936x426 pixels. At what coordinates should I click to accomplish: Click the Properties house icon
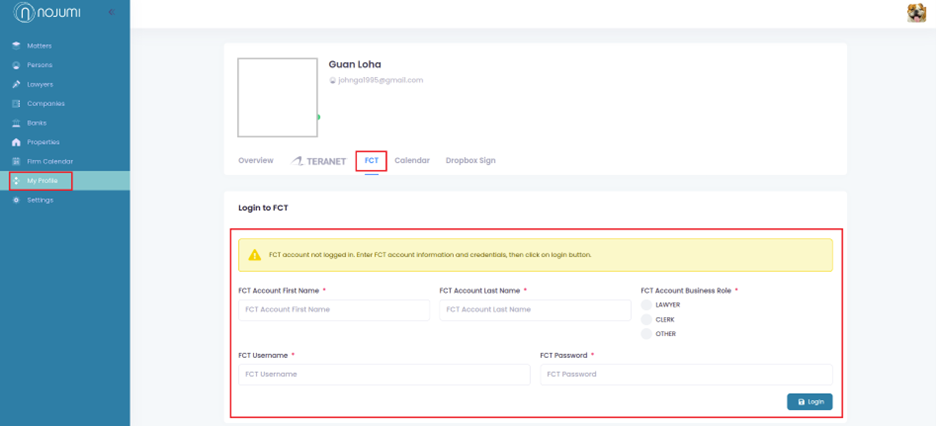16,142
